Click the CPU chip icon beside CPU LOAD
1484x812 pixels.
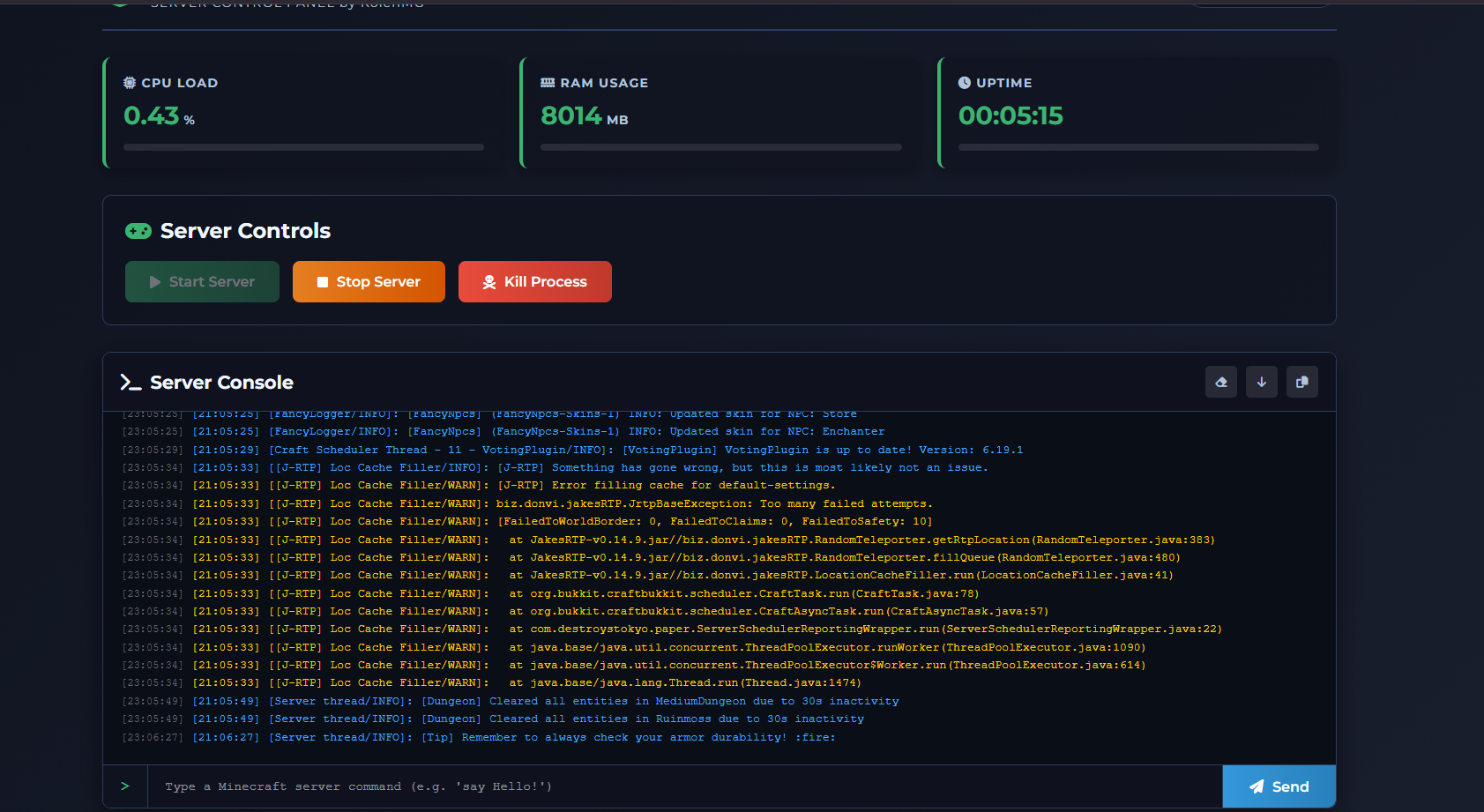pyautogui.click(x=130, y=83)
